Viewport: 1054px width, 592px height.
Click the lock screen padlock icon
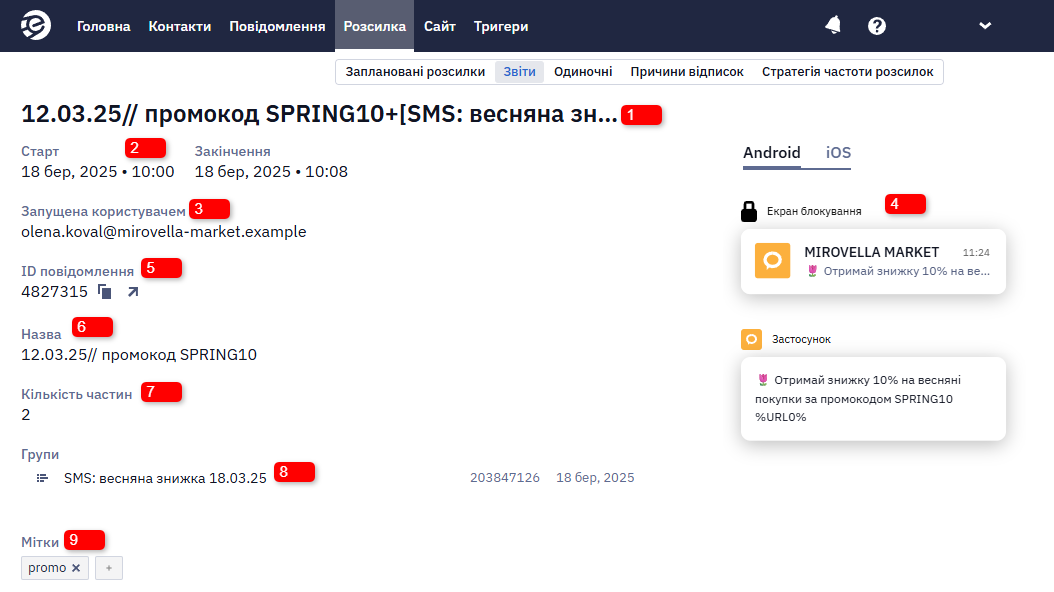point(749,211)
